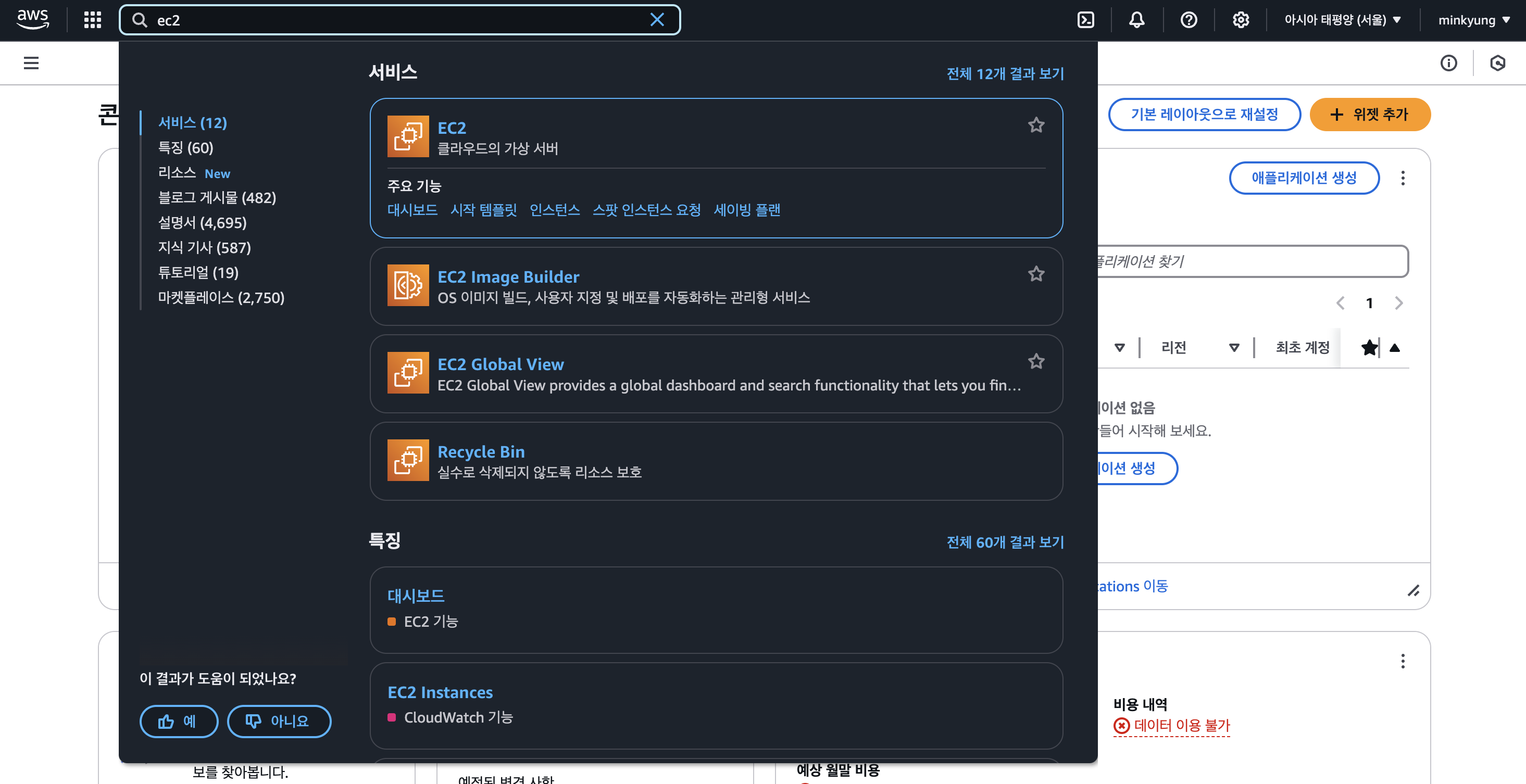
Task: Open CloudShell terminal icon in top bar
Action: tap(1085, 20)
